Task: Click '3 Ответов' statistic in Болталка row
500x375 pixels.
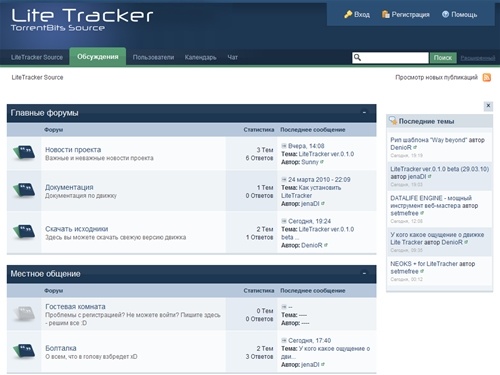Action: (259, 357)
